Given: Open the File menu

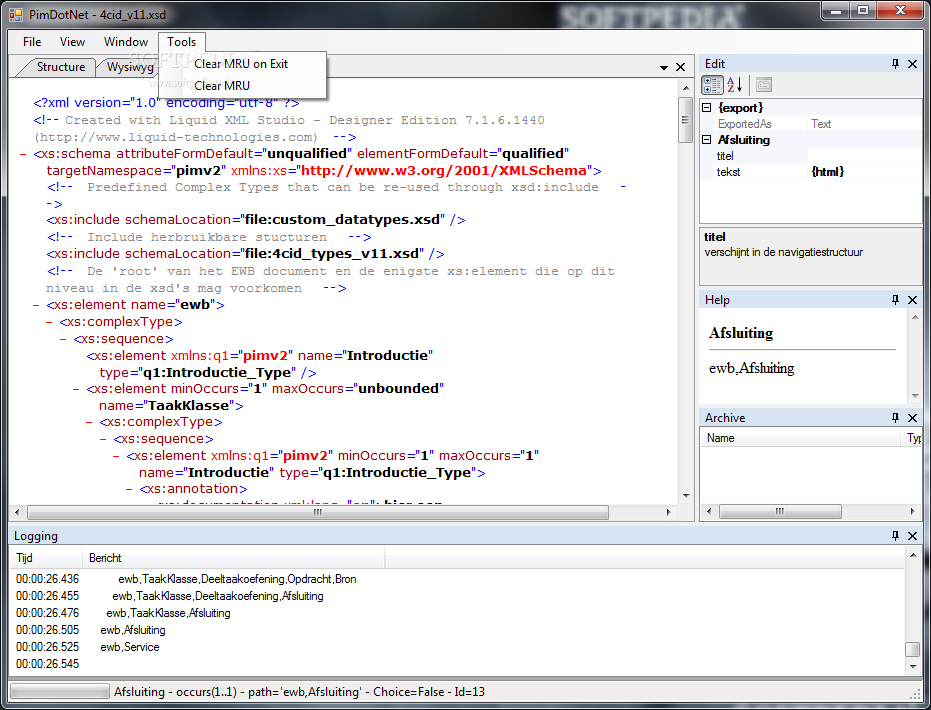Looking at the screenshot, I should [x=32, y=42].
